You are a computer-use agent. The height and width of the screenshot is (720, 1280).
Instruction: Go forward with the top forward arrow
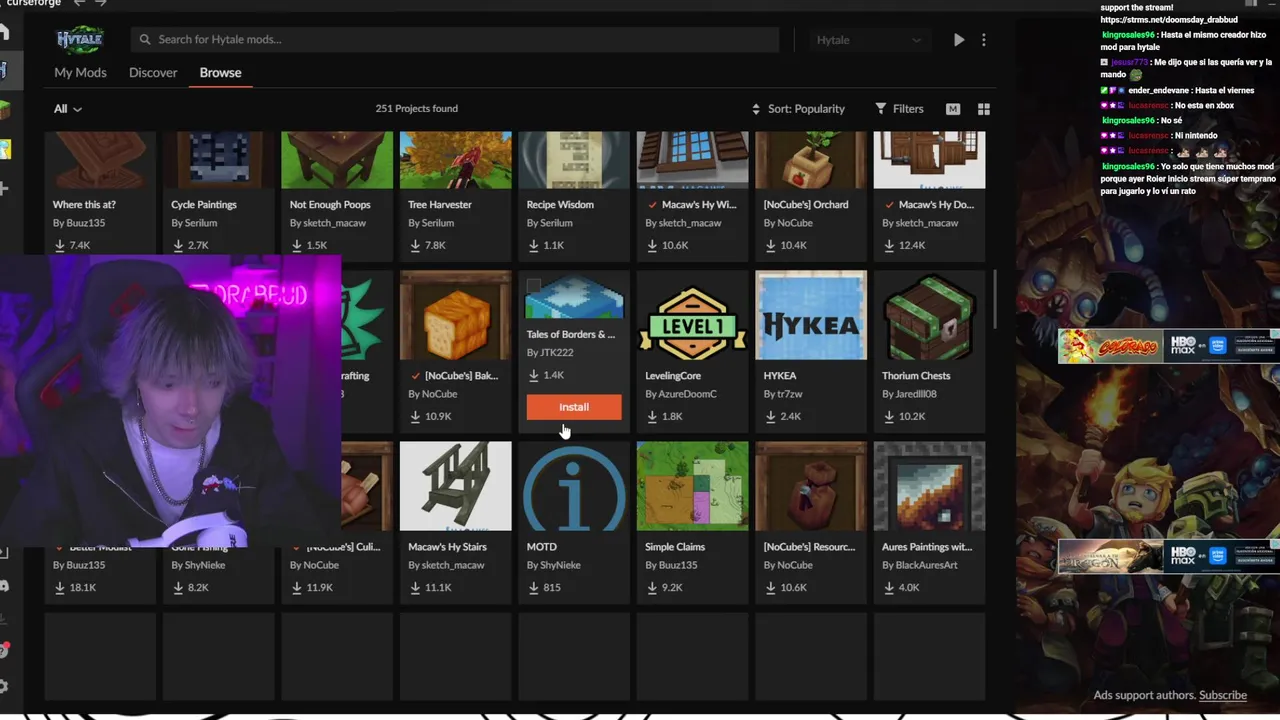(x=101, y=3)
